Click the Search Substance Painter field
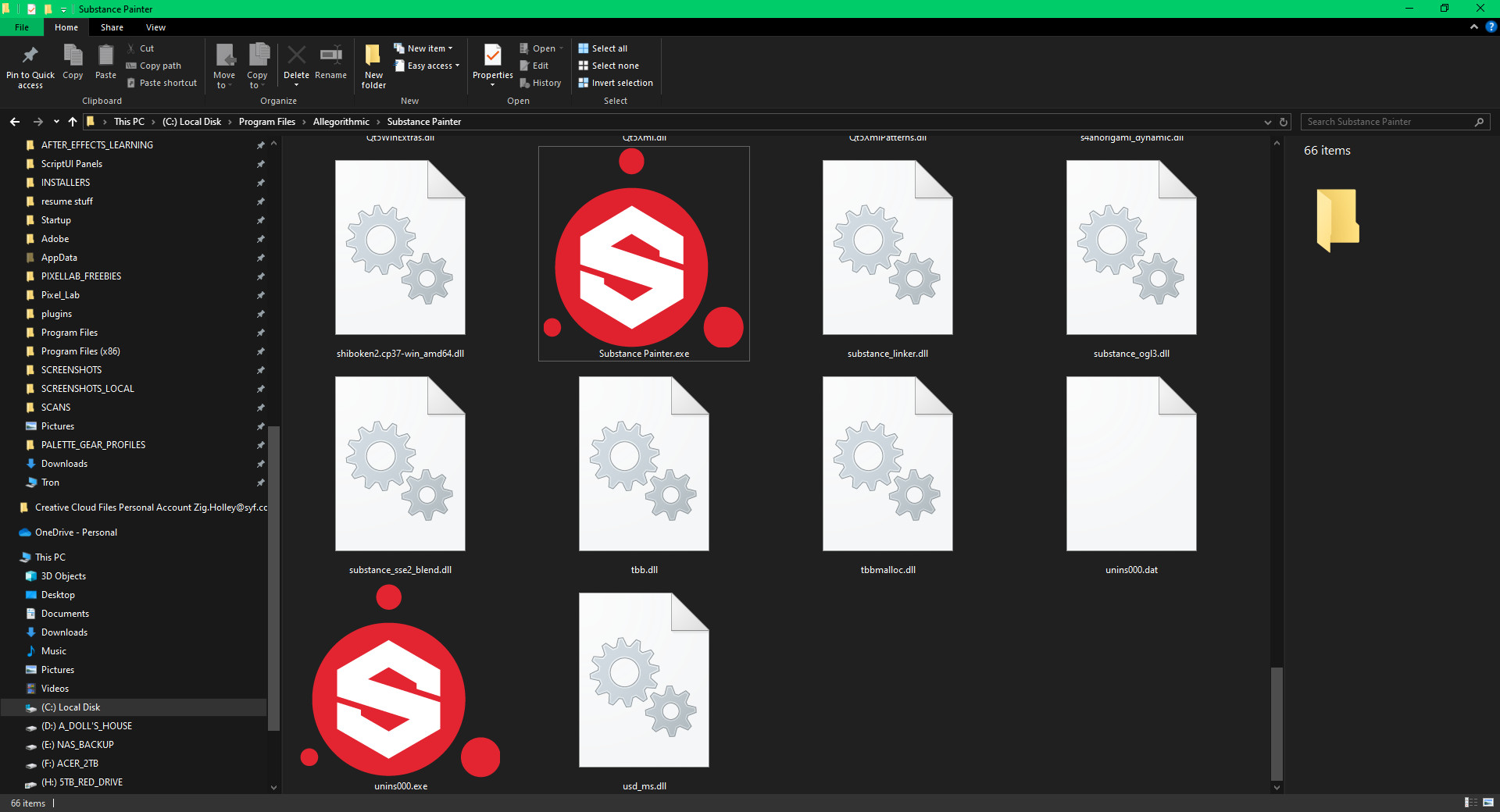The width and height of the screenshot is (1500, 812). (x=1395, y=122)
